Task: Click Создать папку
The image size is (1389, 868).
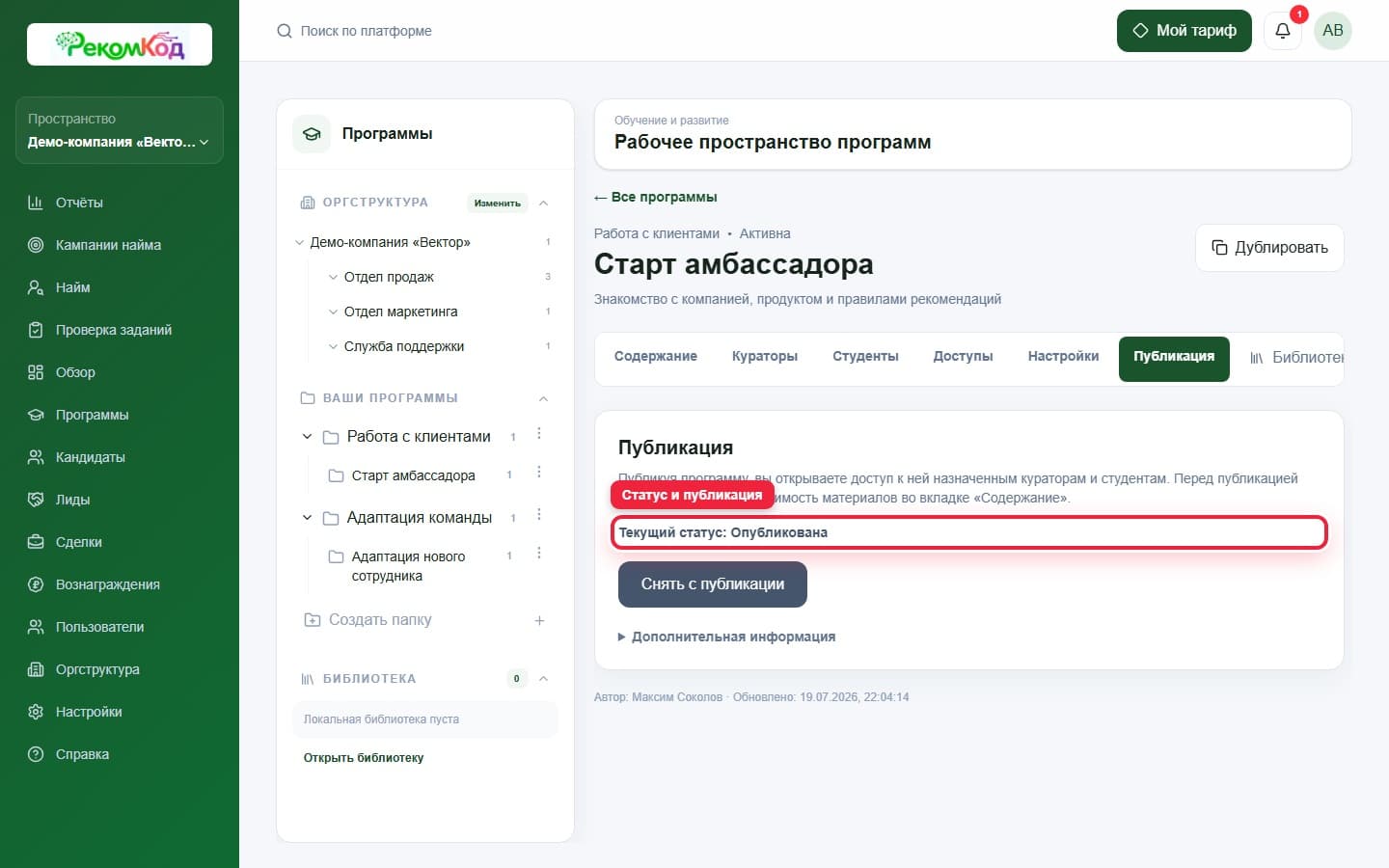Action: pos(380,620)
